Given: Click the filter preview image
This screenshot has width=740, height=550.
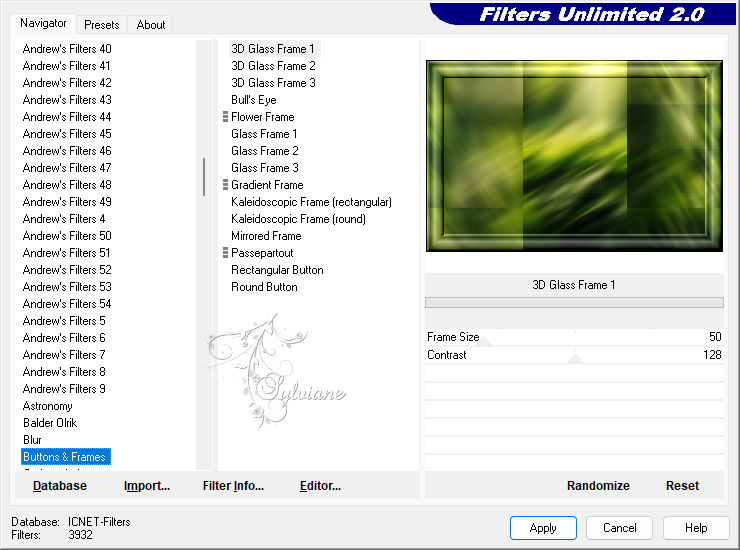Looking at the screenshot, I should (x=574, y=156).
